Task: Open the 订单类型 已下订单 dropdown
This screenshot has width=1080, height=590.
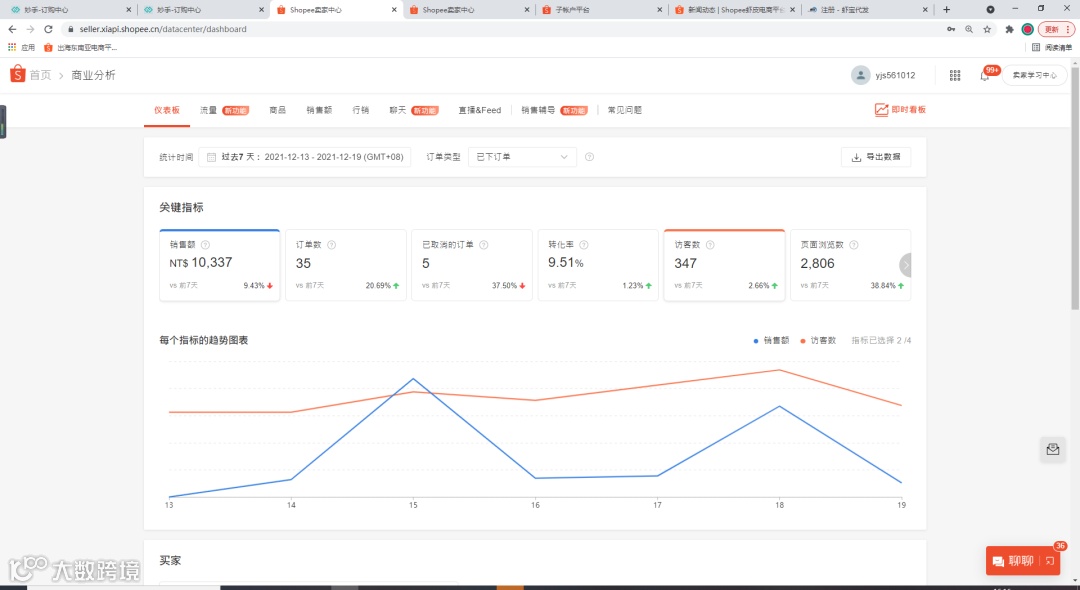Action: 521,157
